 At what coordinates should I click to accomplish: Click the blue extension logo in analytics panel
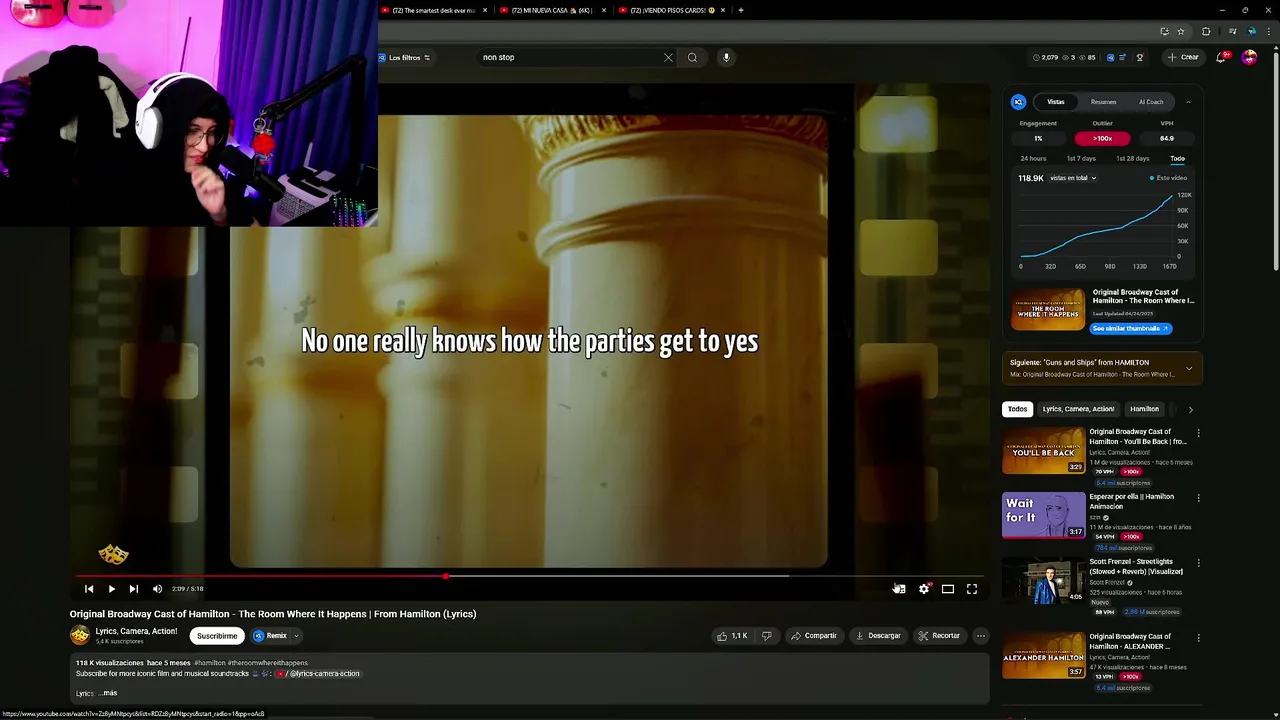[1018, 102]
